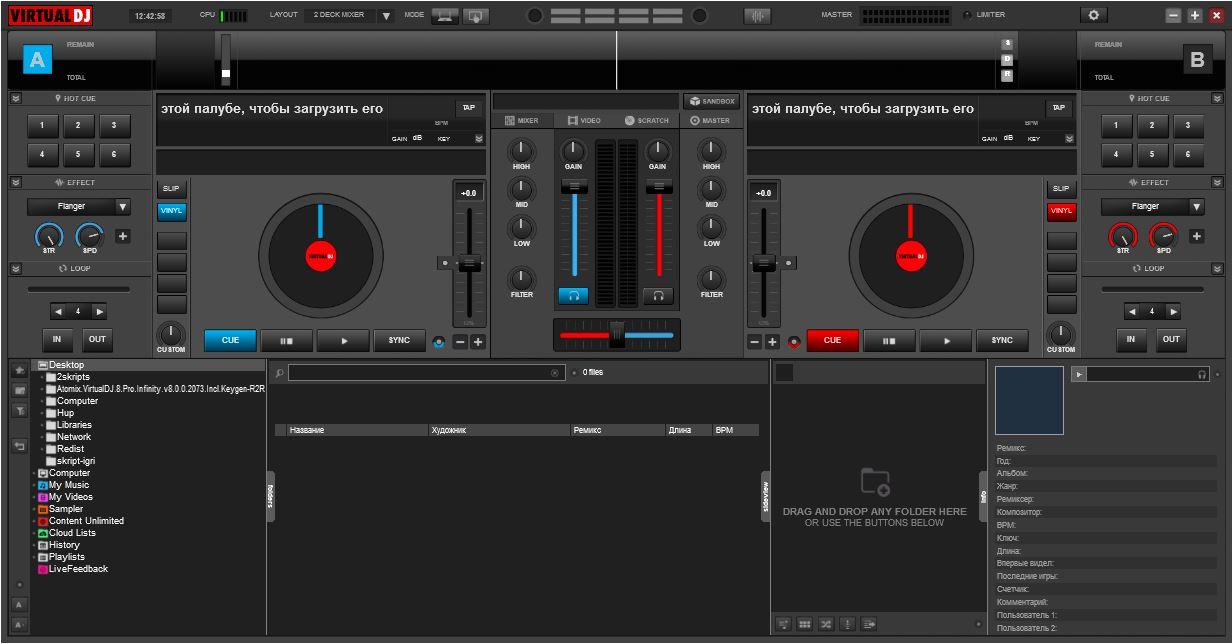Toggle SLIP mode on deck B

click(1061, 188)
